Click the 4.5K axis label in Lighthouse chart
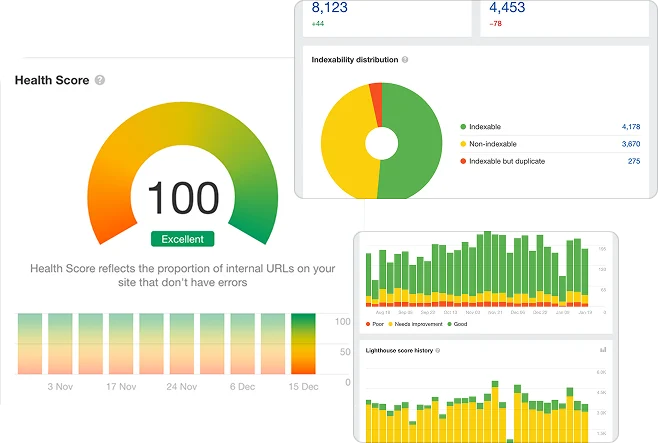658x443 pixels. tap(601, 393)
